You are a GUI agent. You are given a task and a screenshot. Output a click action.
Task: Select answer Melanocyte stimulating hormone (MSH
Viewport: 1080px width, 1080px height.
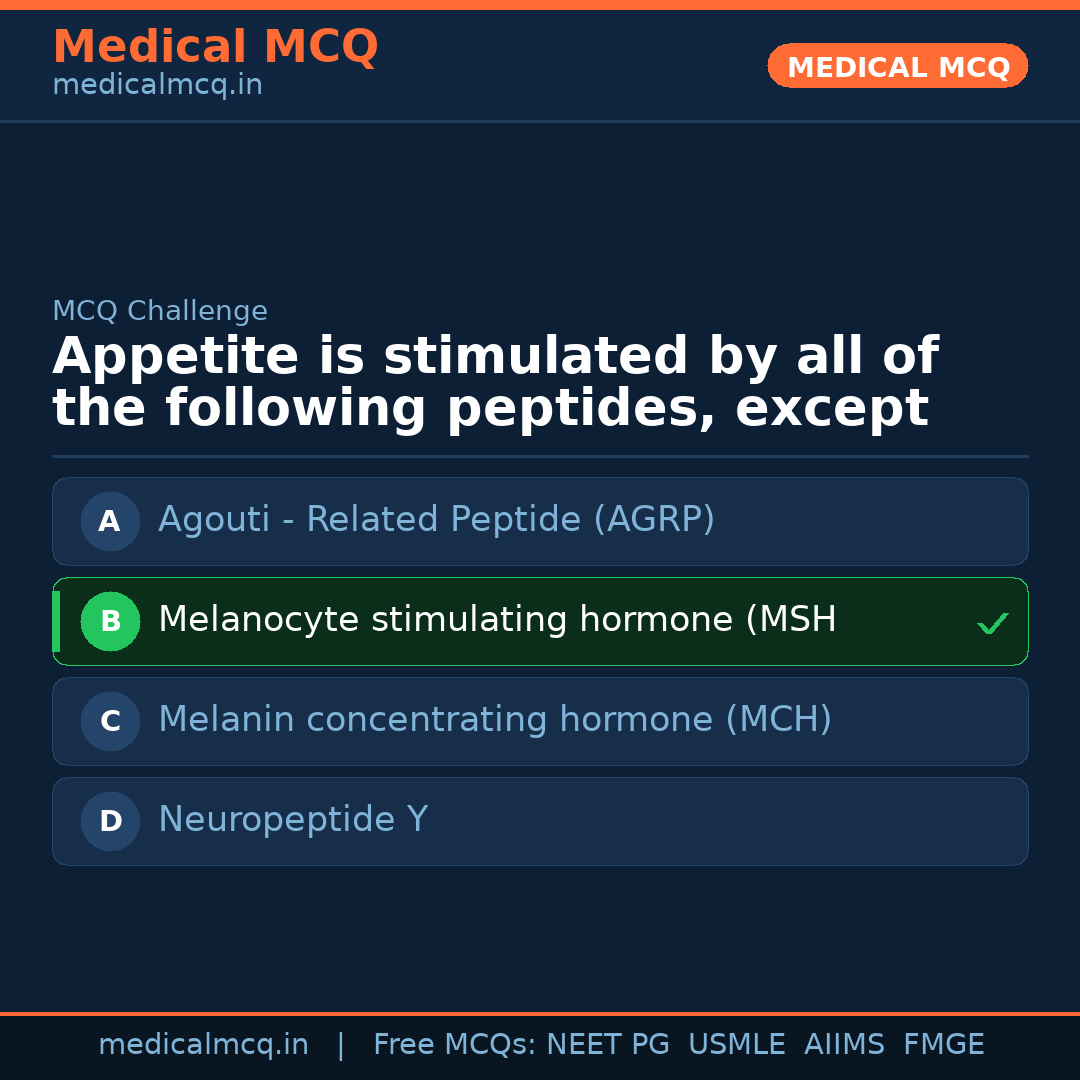(x=497, y=620)
